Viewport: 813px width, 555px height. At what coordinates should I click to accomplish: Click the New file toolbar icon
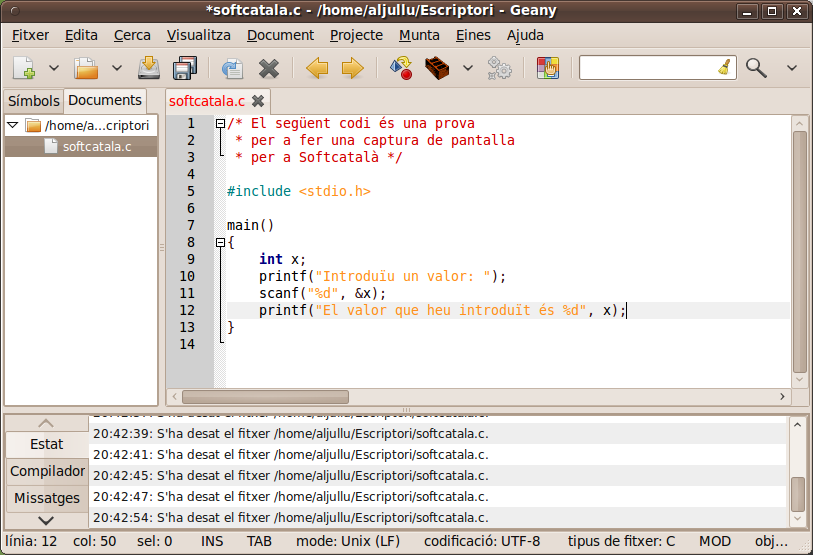(24, 68)
